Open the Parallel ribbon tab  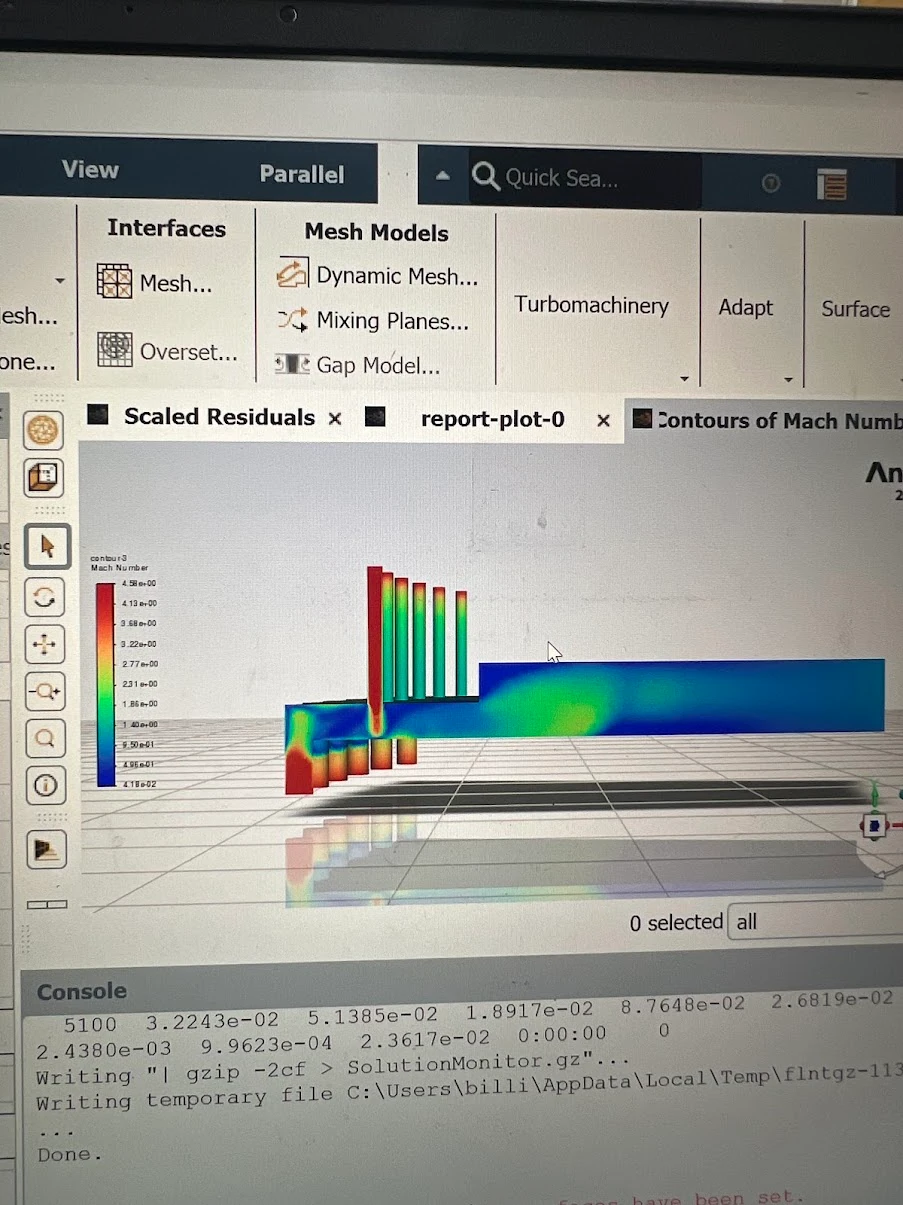[302, 174]
